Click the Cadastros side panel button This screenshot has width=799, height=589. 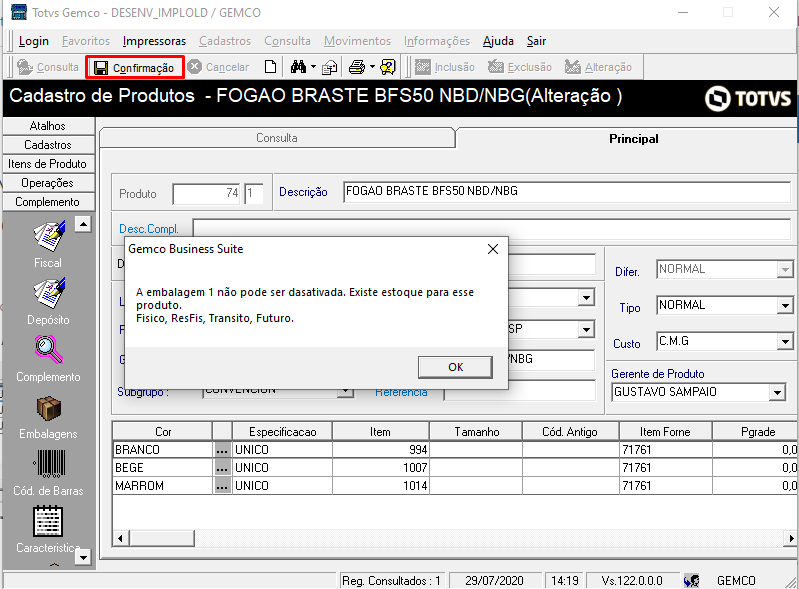point(48,145)
